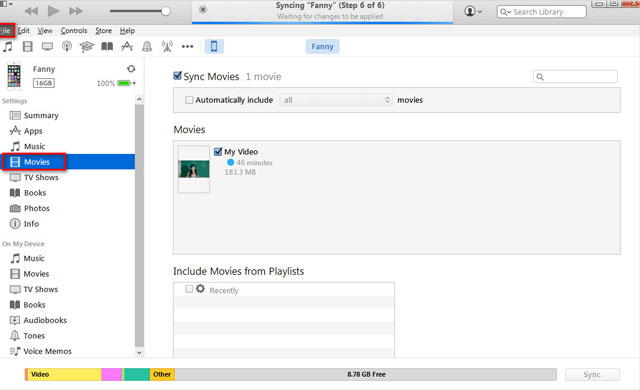Open the Music library icon in toolbar
This screenshot has width=640, height=390.
(x=7, y=47)
